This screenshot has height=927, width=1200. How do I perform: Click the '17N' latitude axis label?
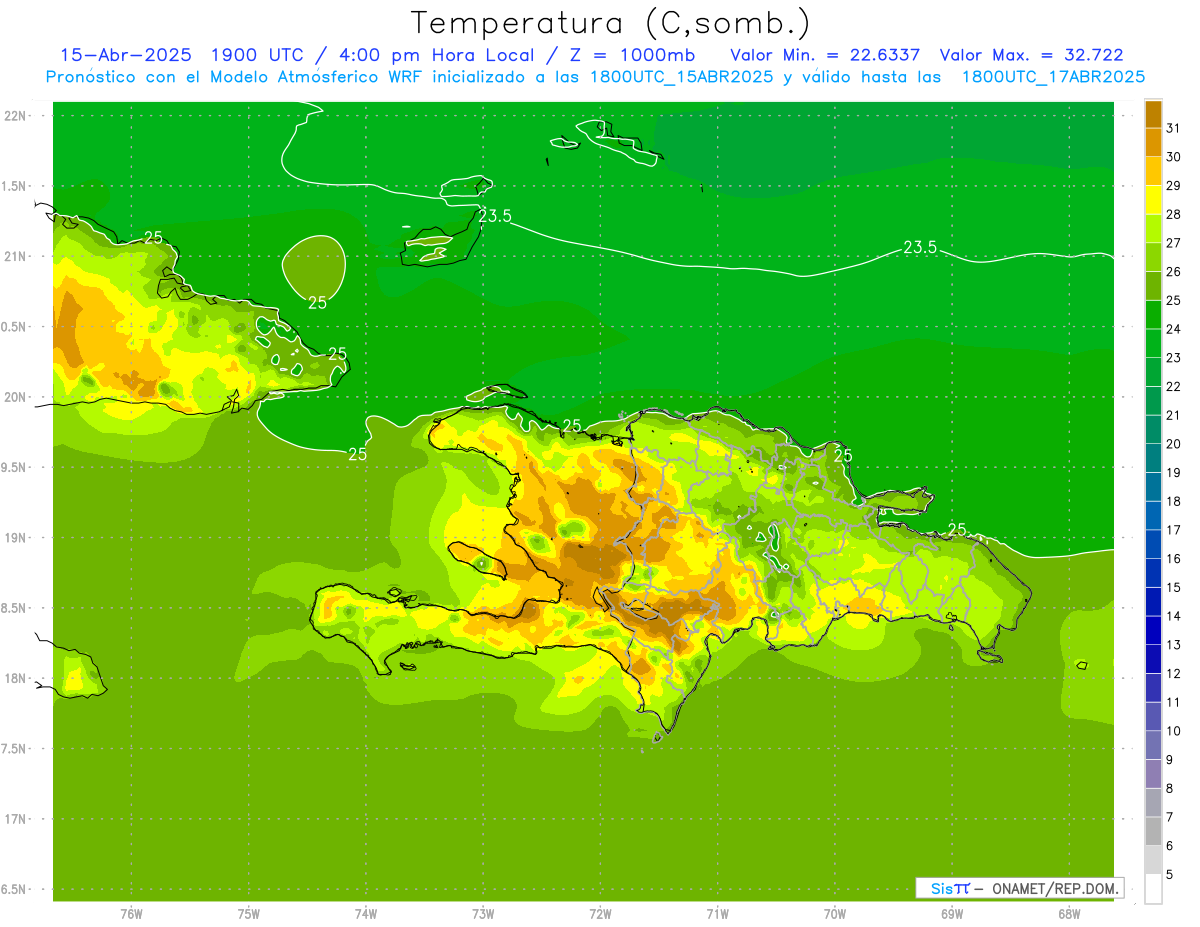point(16,819)
